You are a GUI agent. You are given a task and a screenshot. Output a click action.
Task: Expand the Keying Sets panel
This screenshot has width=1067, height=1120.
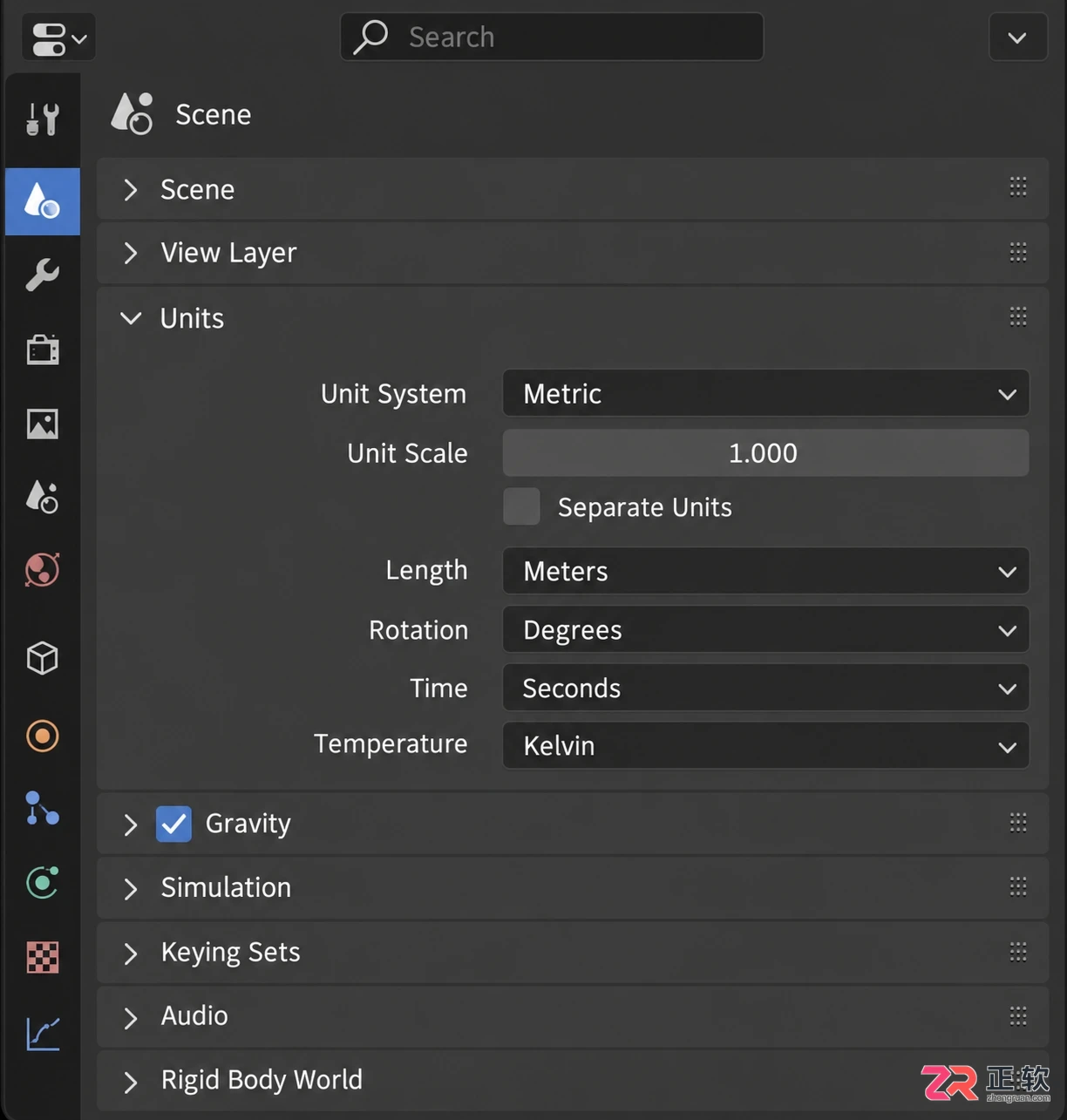131,953
